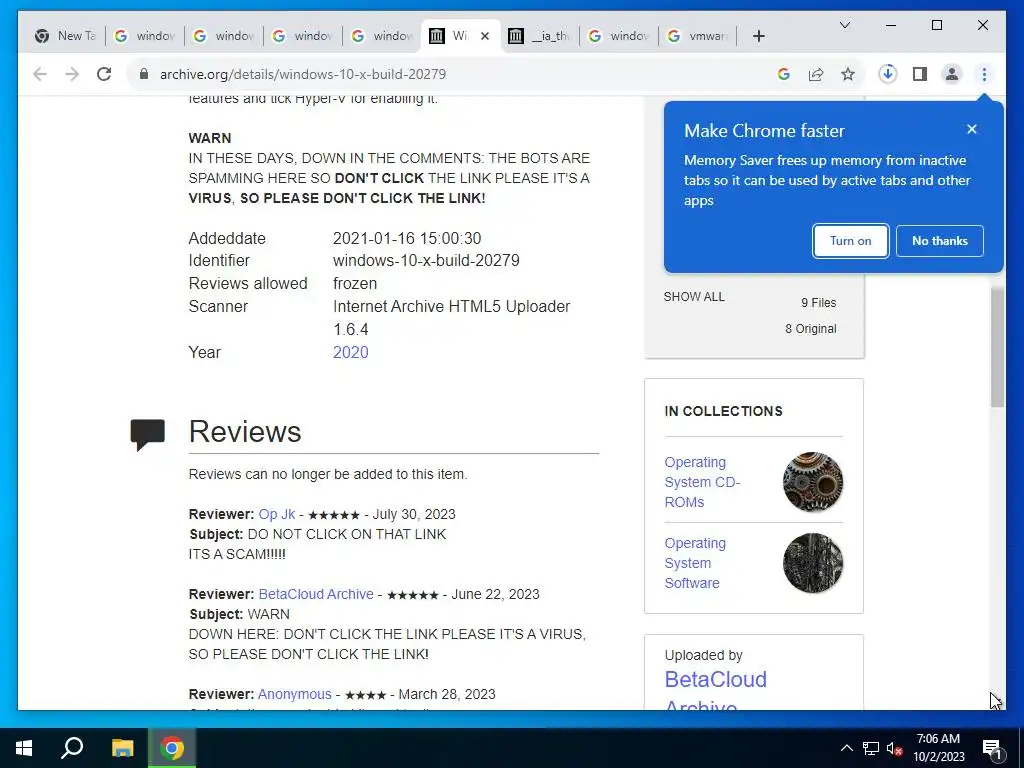This screenshot has width=1024, height=768.
Task: Open uploader BetaCloud Archive link
Action: pyautogui.click(x=716, y=690)
